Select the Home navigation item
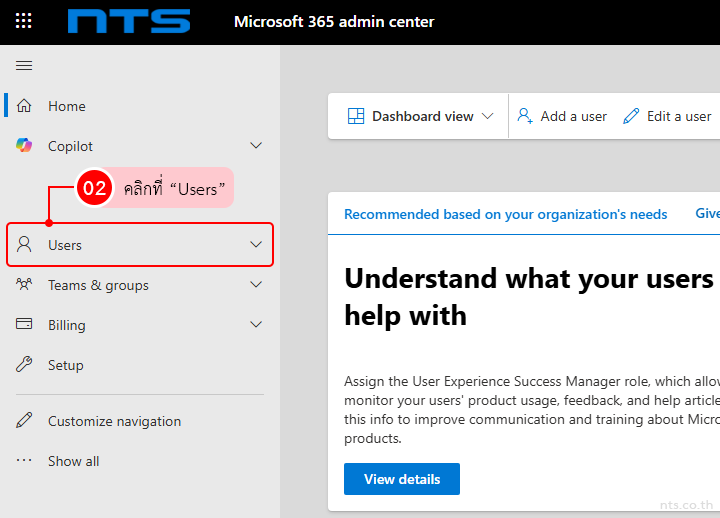The height and width of the screenshot is (518, 720). (x=67, y=106)
